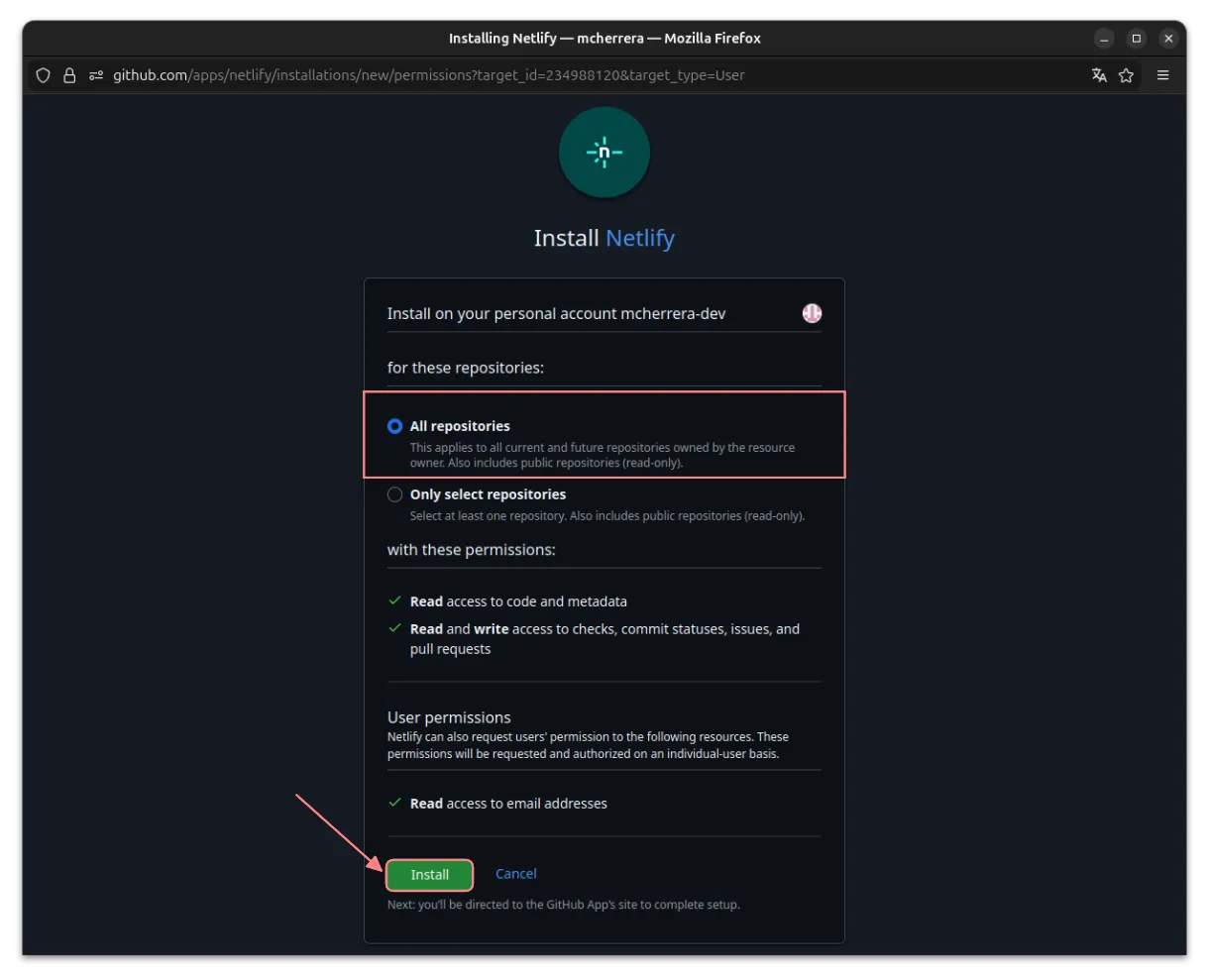Click the round Netlify logo
Image resolution: width=1209 pixels, height=980 pixels.
point(604,153)
